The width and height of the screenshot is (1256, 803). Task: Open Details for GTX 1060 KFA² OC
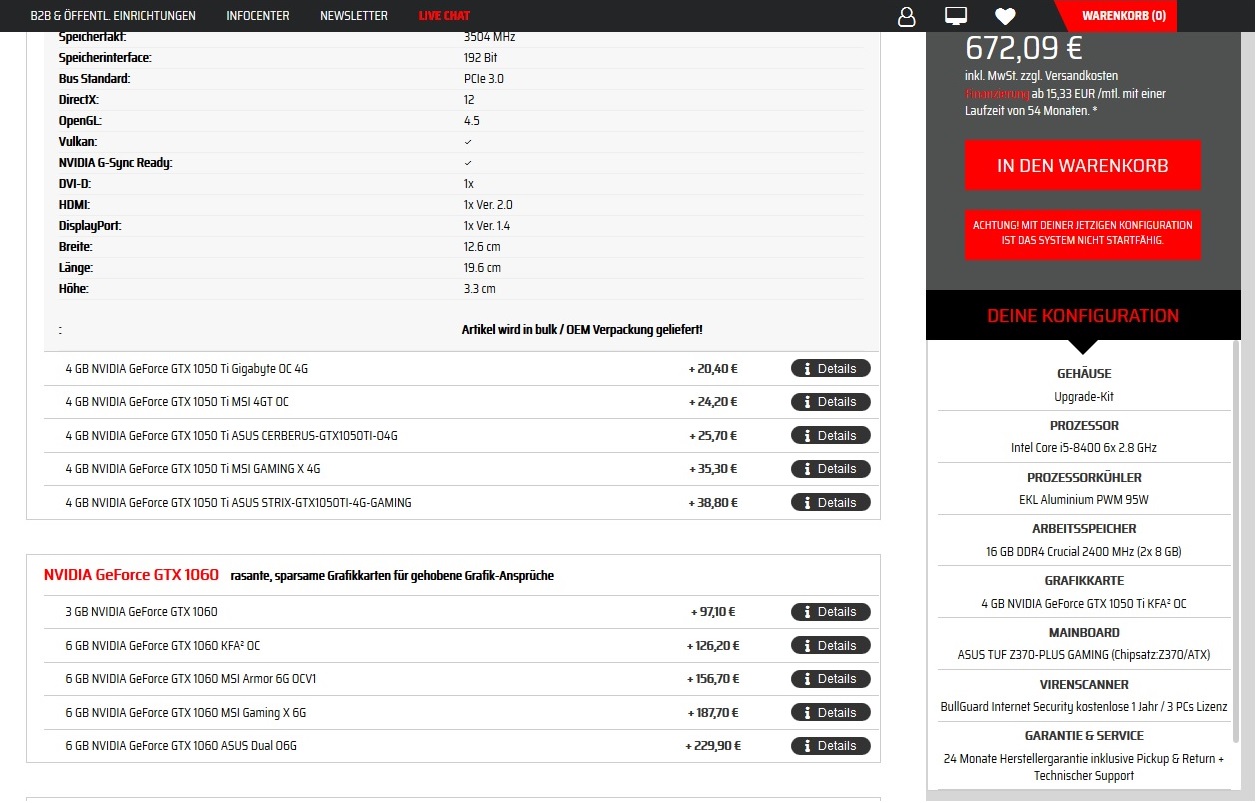click(x=831, y=646)
